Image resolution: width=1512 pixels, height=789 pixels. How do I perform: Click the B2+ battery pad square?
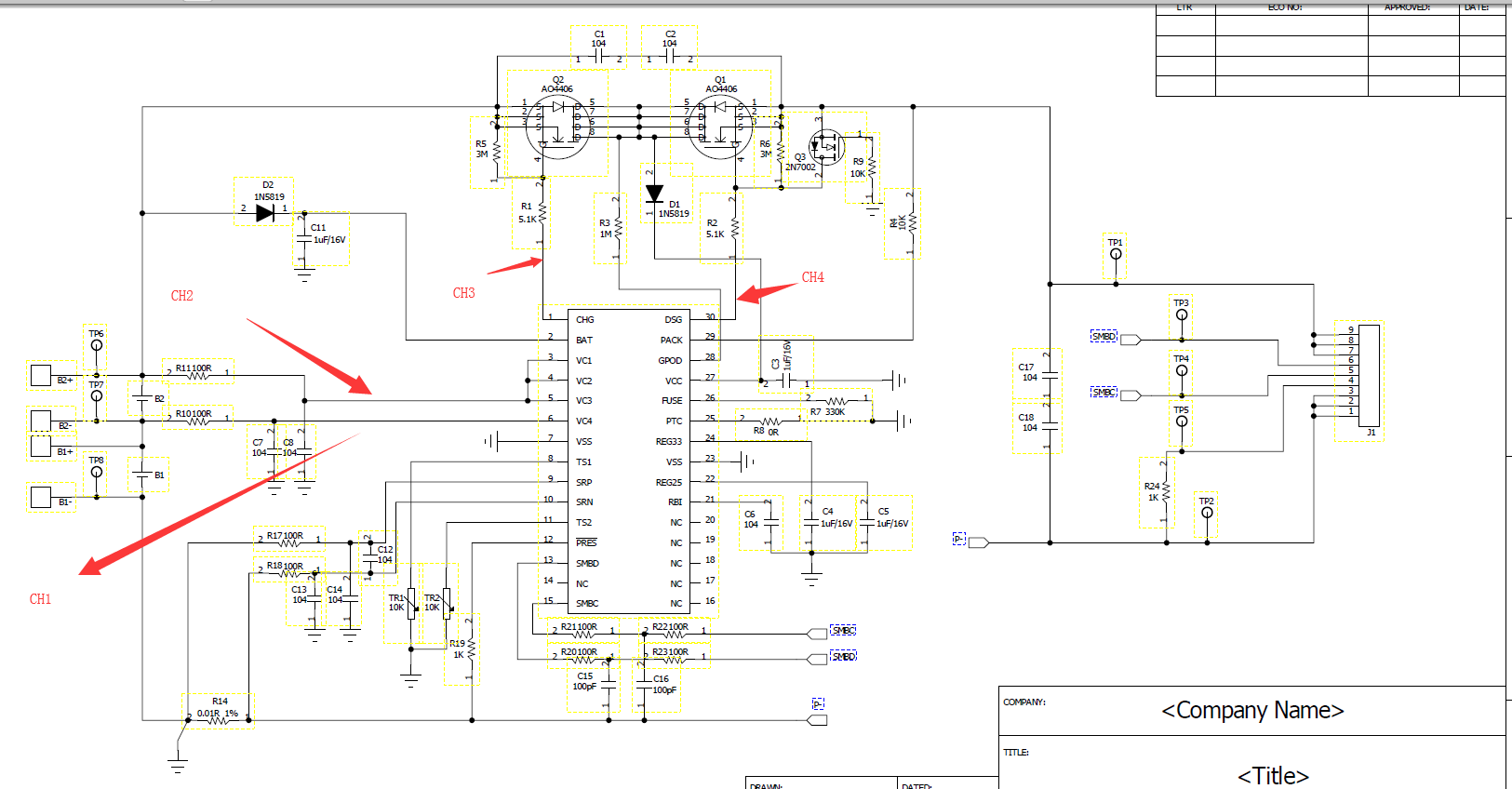pyautogui.click(x=41, y=375)
